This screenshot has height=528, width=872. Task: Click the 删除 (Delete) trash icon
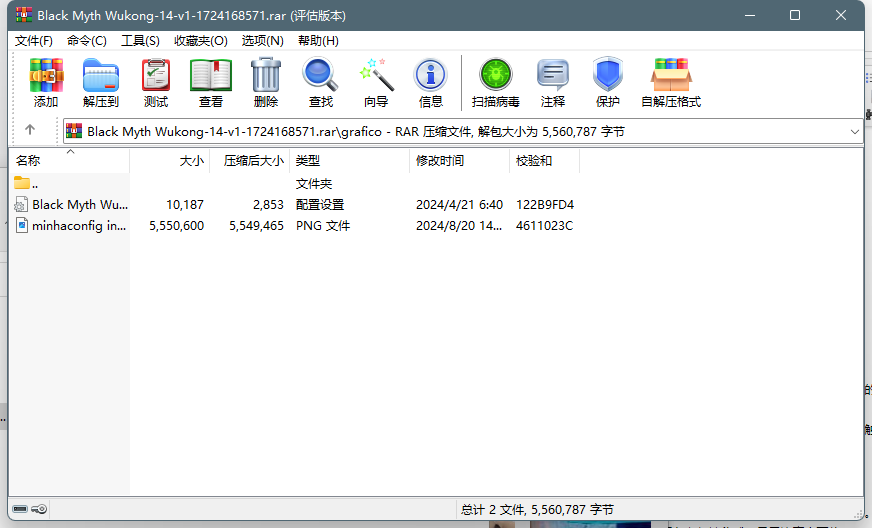pyautogui.click(x=266, y=75)
